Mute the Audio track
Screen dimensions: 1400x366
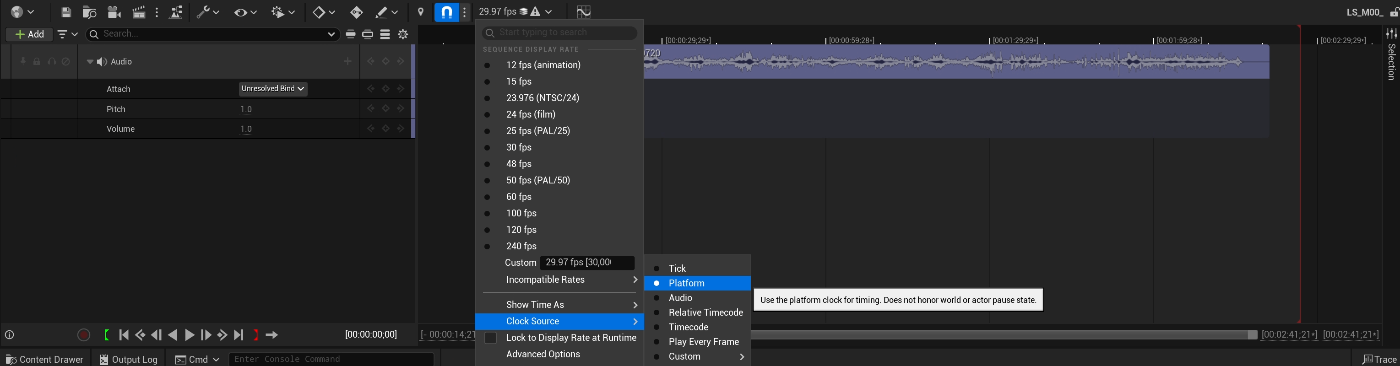click(65, 62)
